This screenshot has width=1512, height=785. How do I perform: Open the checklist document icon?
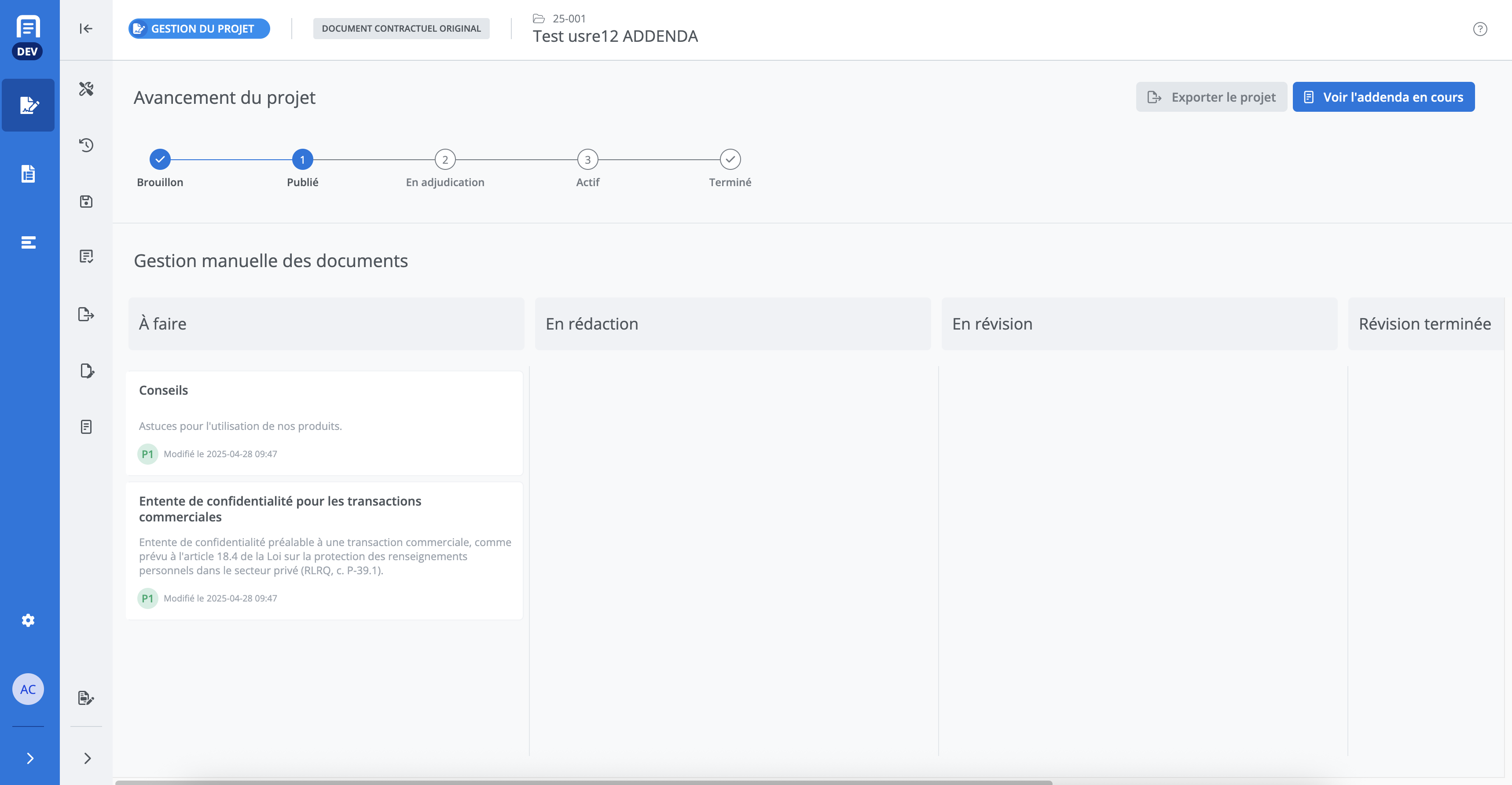(86, 257)
